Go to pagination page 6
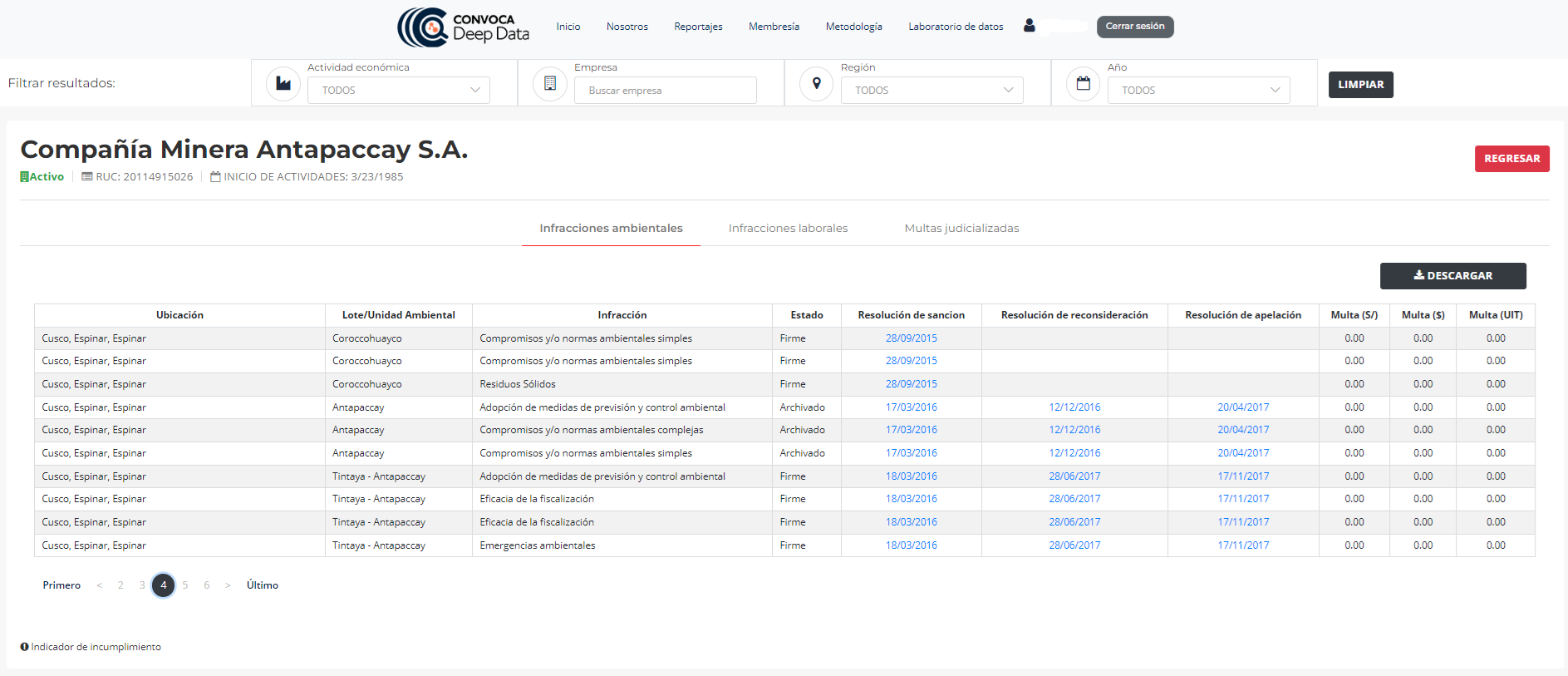1568x676 pixels. pyautogui.click(x=207, y=585)
